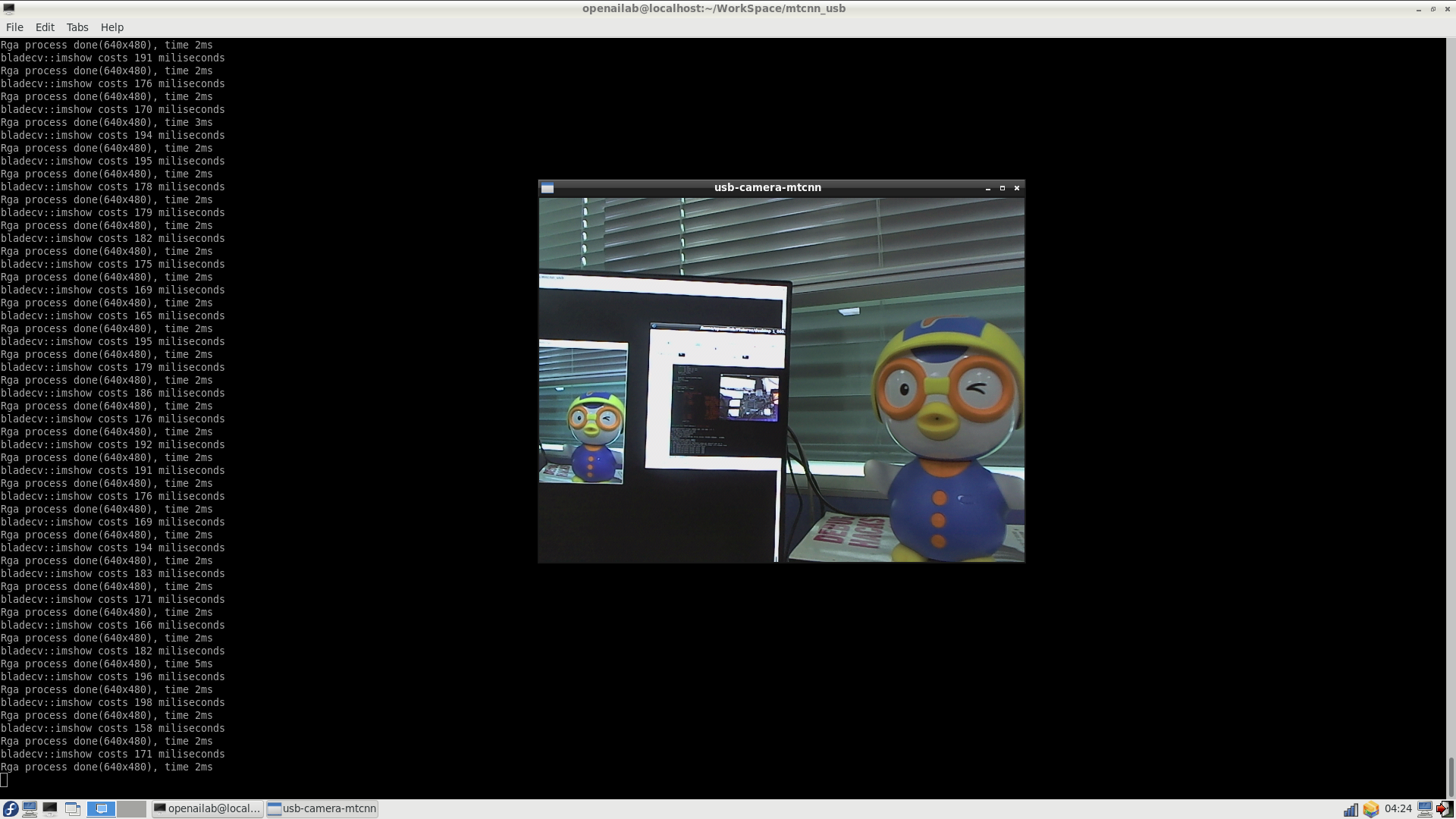
Task: Click line 'imshow costs 165 miliseconds'
Action: click(x=112, y=315)
